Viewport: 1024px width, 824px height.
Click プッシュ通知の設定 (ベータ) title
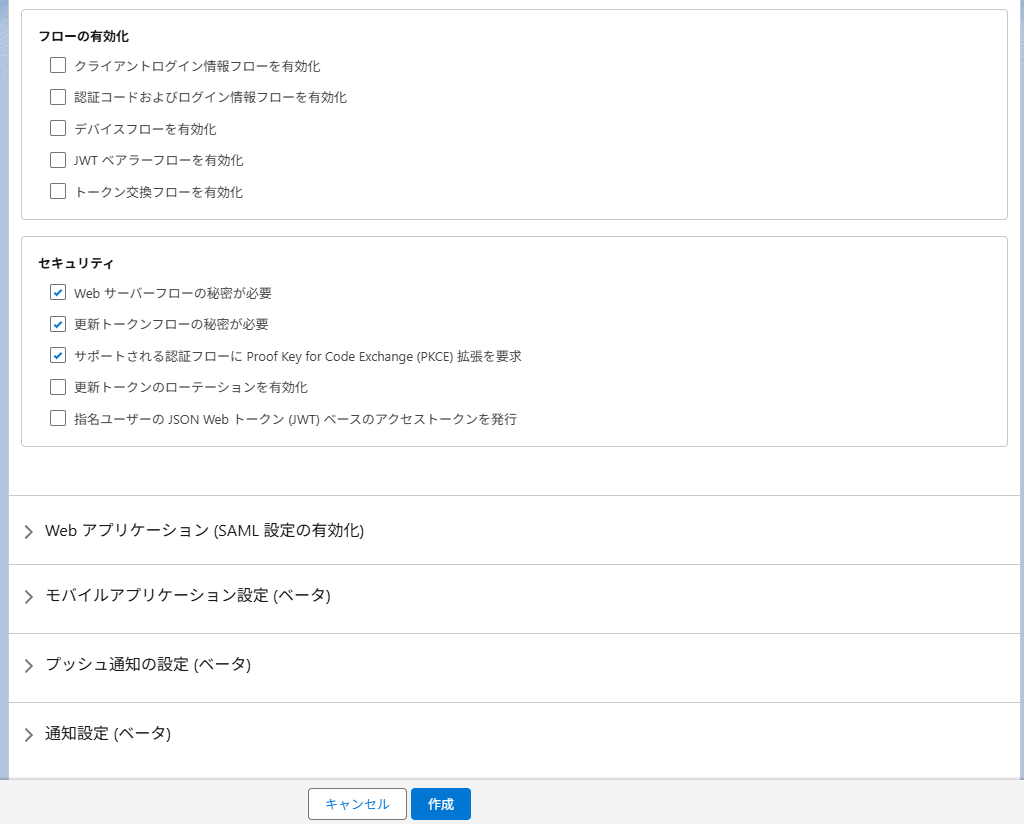(x=148, y=664)
